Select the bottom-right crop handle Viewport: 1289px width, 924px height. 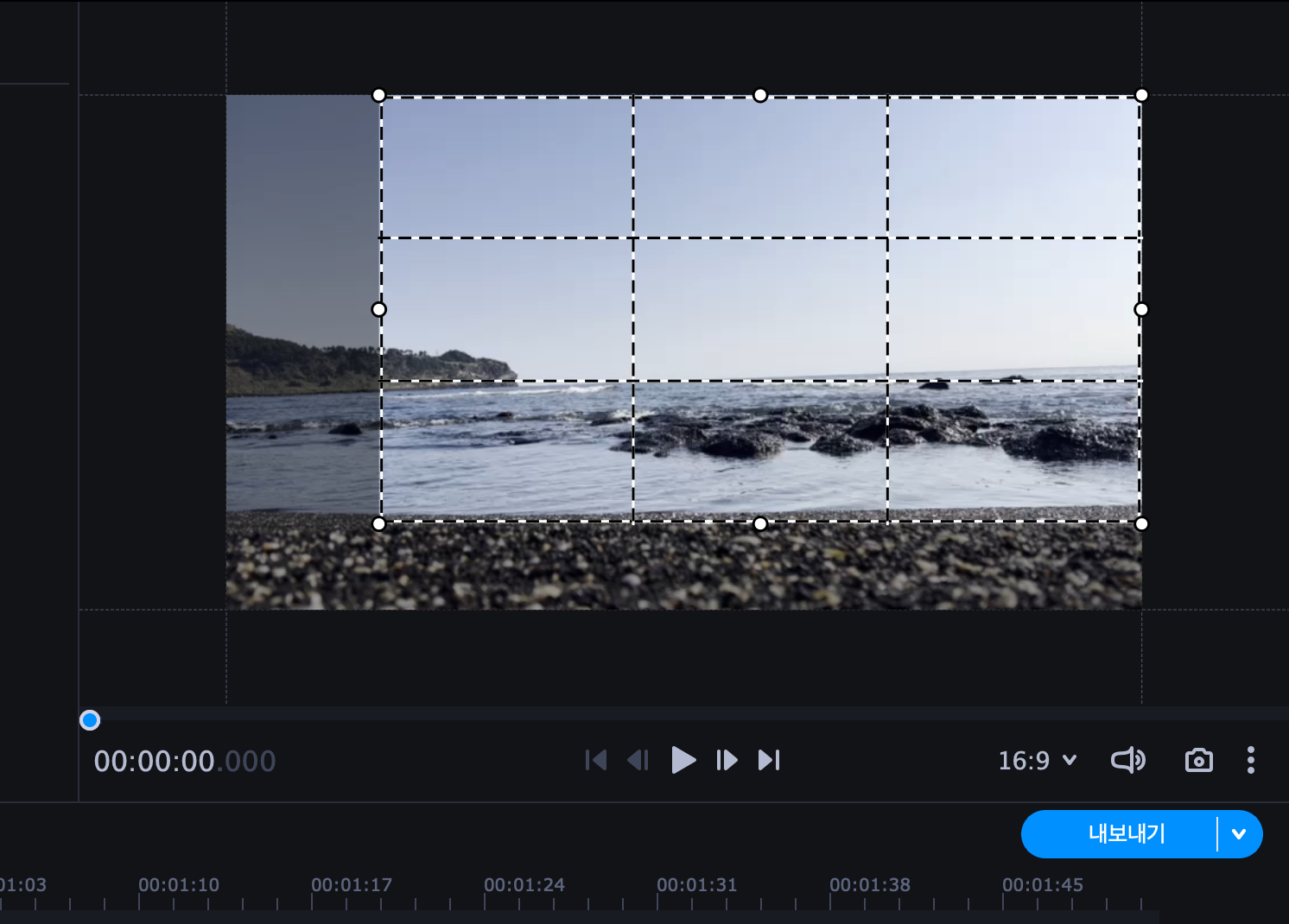click(1141, 523)
